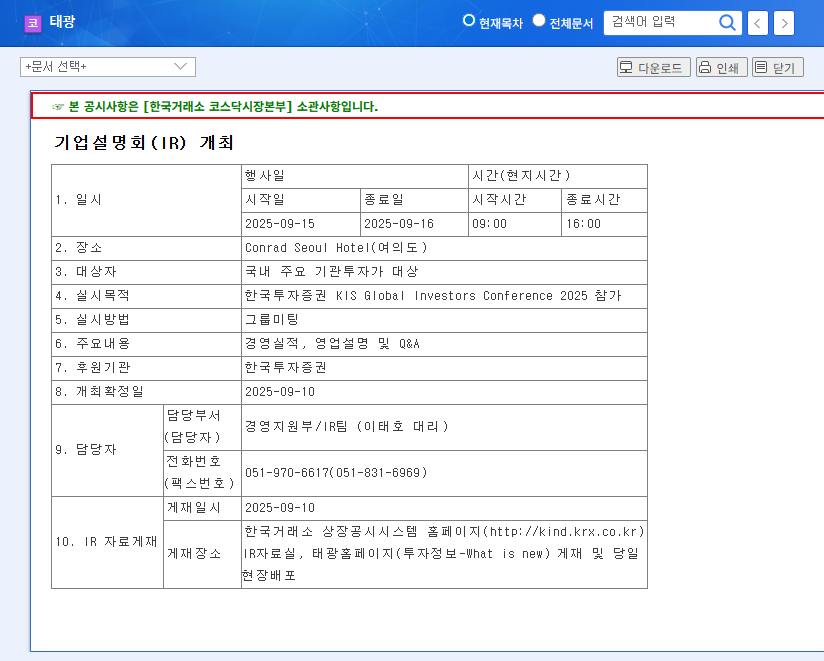Expand the document selection chevron arrow

180,67
